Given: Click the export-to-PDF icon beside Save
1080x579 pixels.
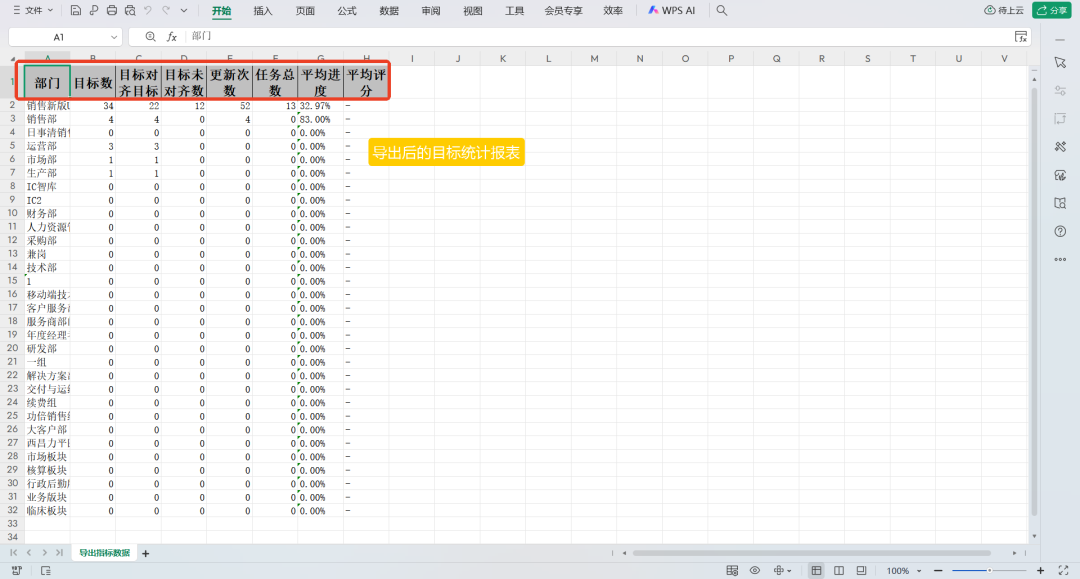Looking at the screenshot, I should 94,10.
